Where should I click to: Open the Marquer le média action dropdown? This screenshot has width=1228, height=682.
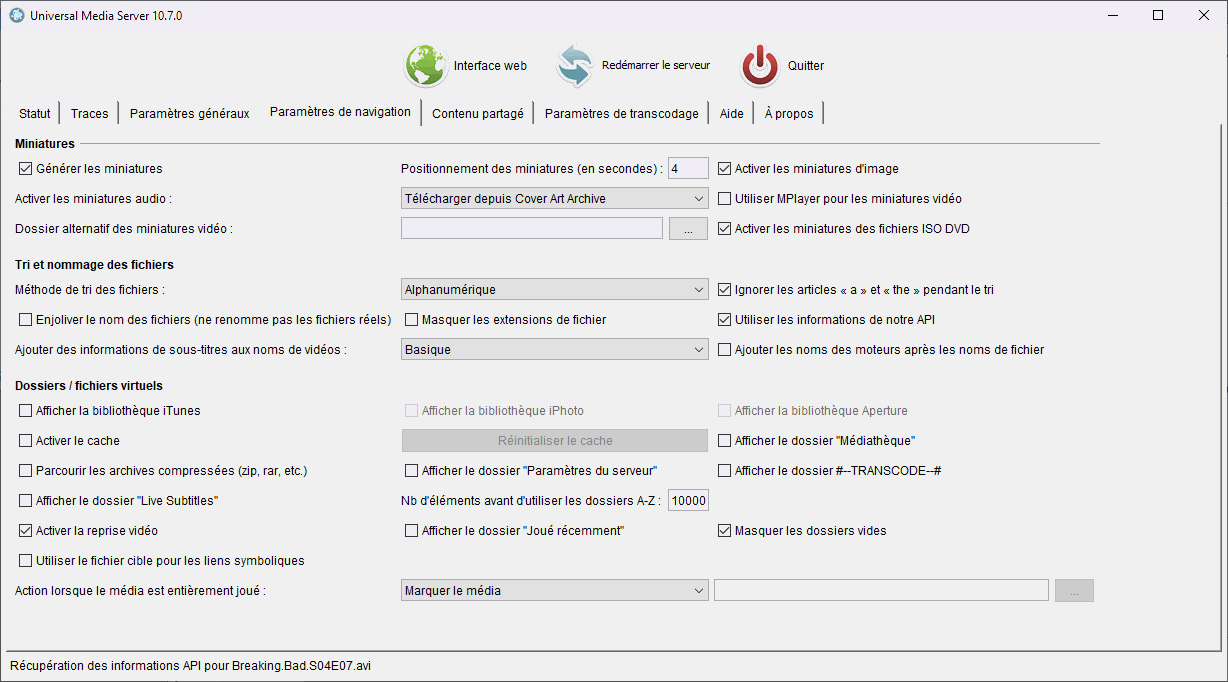[554, 591]
